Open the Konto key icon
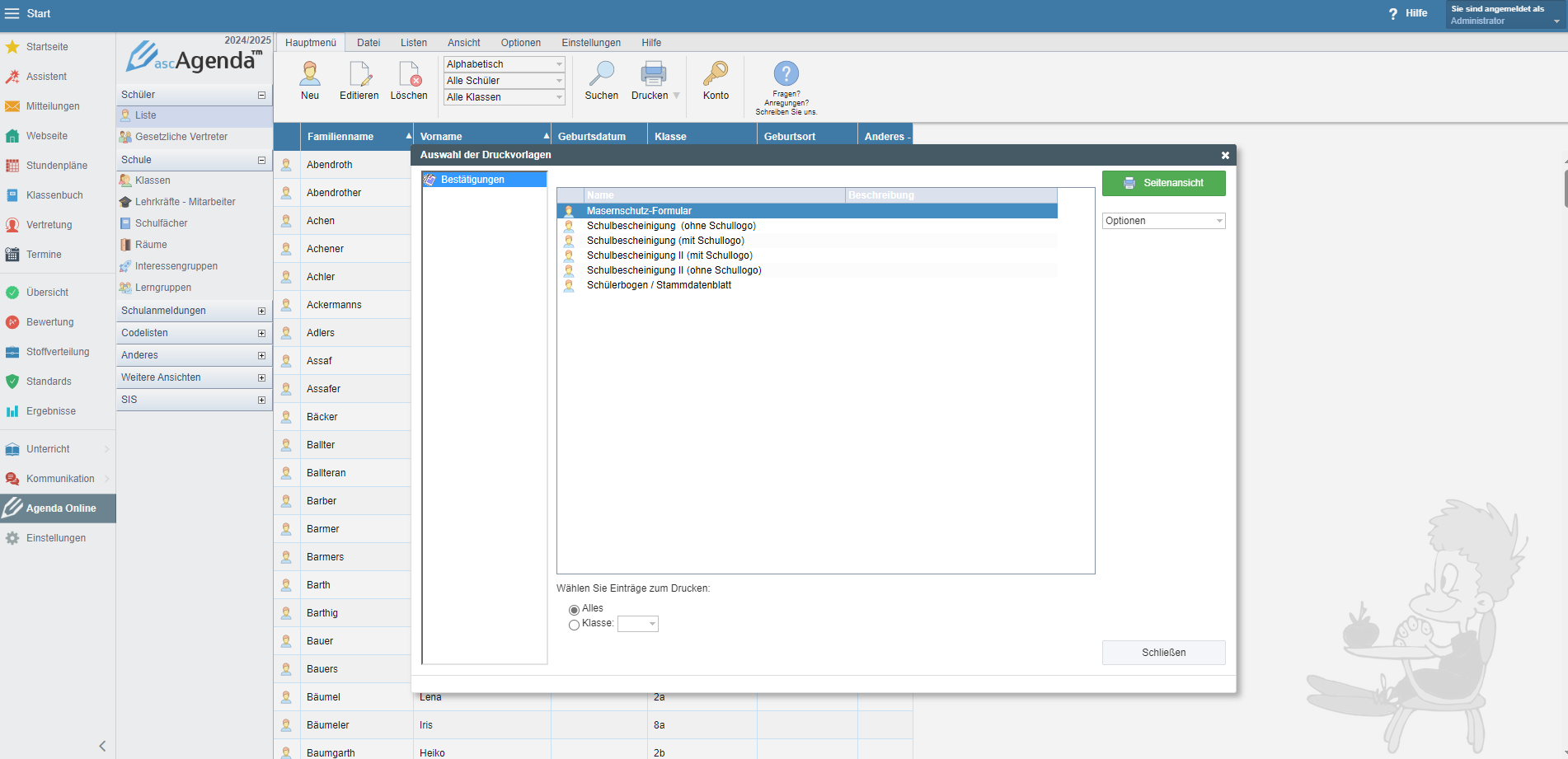Image resolution: width=1568 pixels, height=759 pixels. click(716, 74)
